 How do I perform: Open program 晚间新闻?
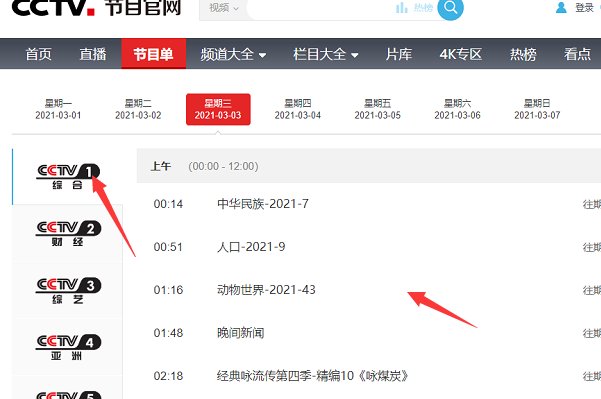(x=240, y=333)
